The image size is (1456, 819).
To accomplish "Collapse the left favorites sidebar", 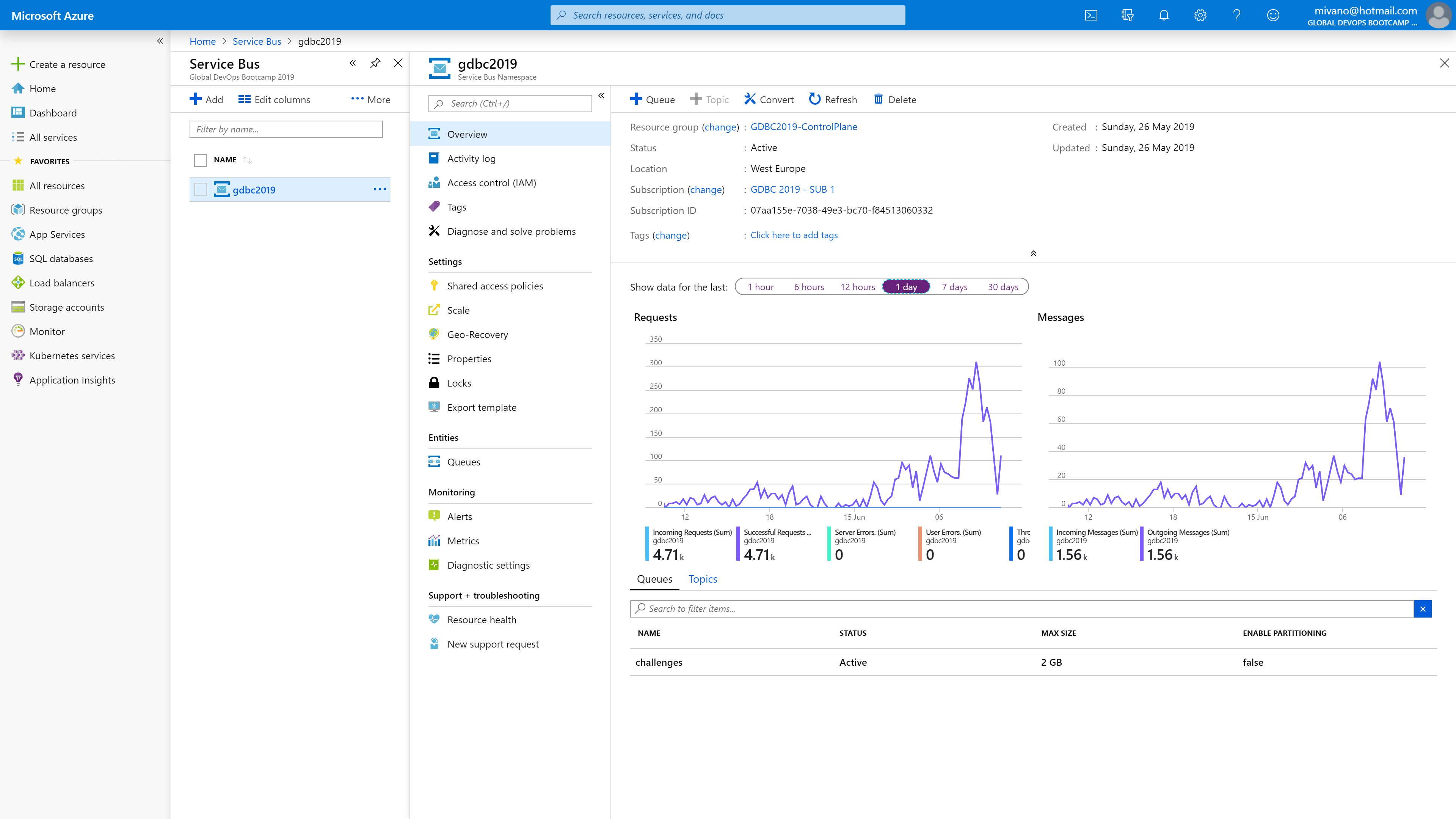I will 160,41.
